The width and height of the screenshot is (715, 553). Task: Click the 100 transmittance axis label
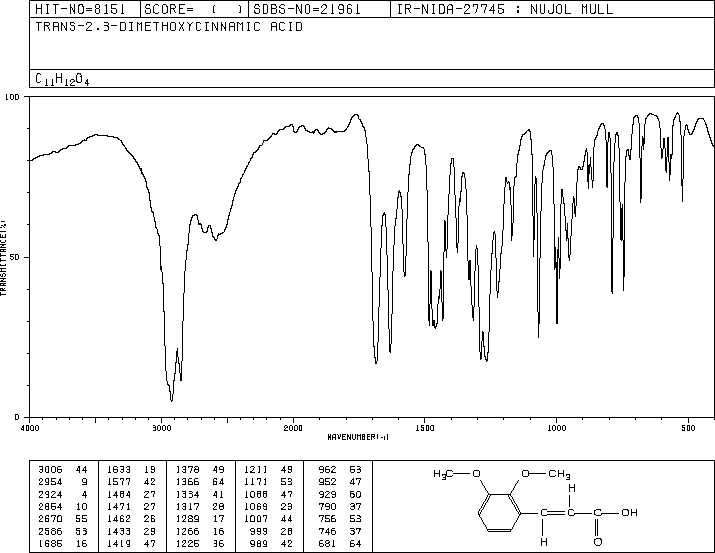point(12,97)
